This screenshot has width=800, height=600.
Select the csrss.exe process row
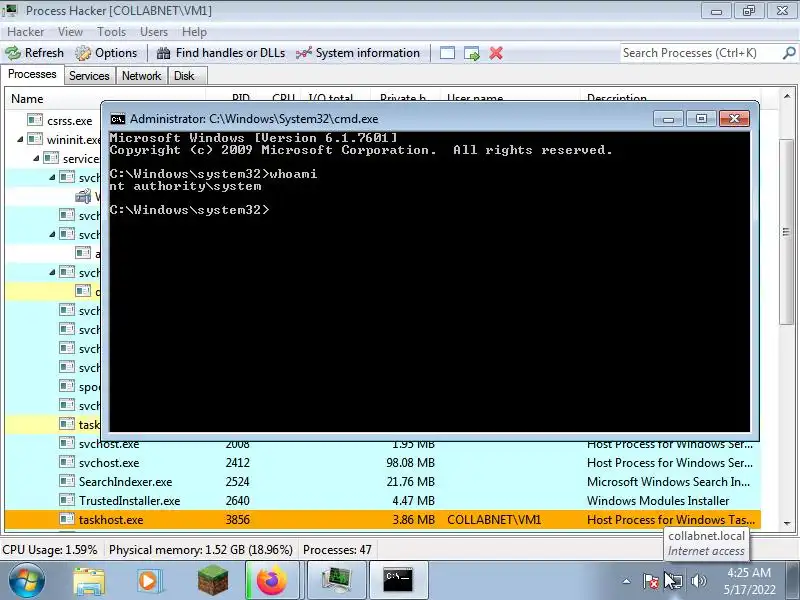pyautogui.click(x=53, y=120)
